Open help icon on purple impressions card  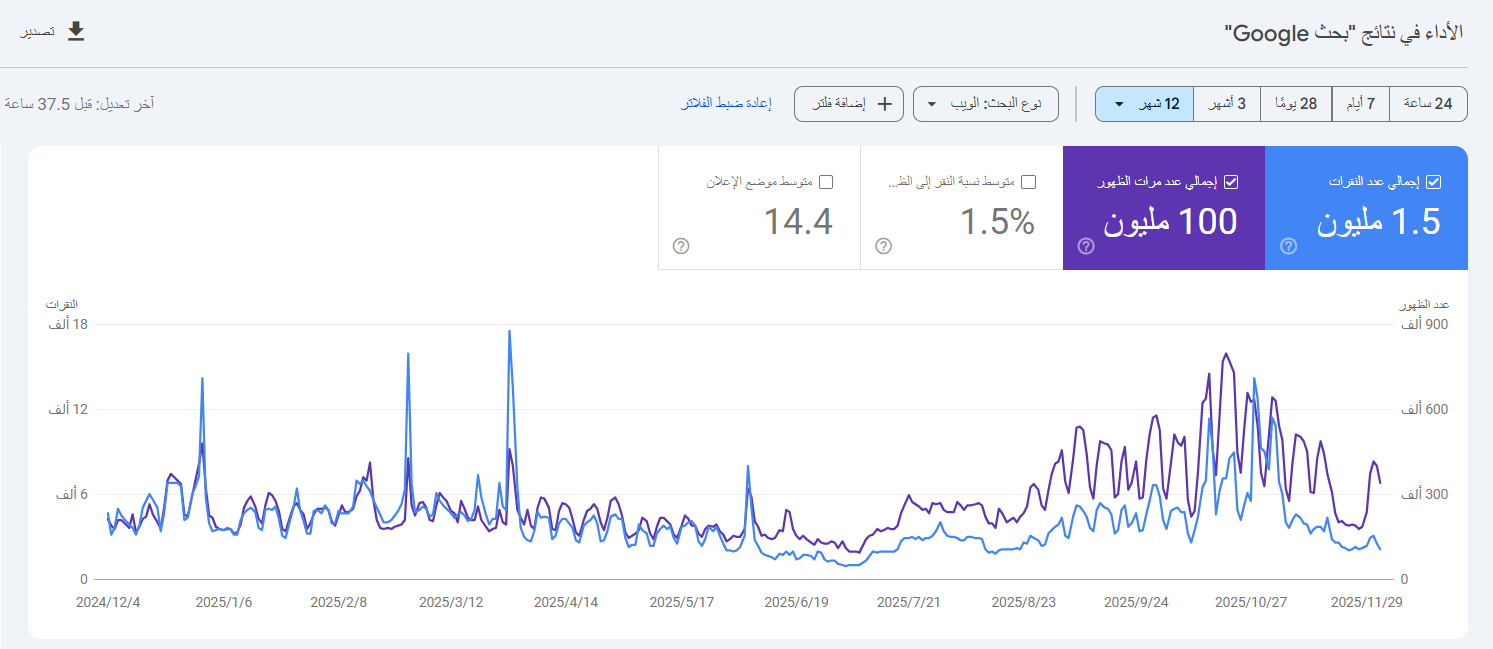tap(1086, 246)
